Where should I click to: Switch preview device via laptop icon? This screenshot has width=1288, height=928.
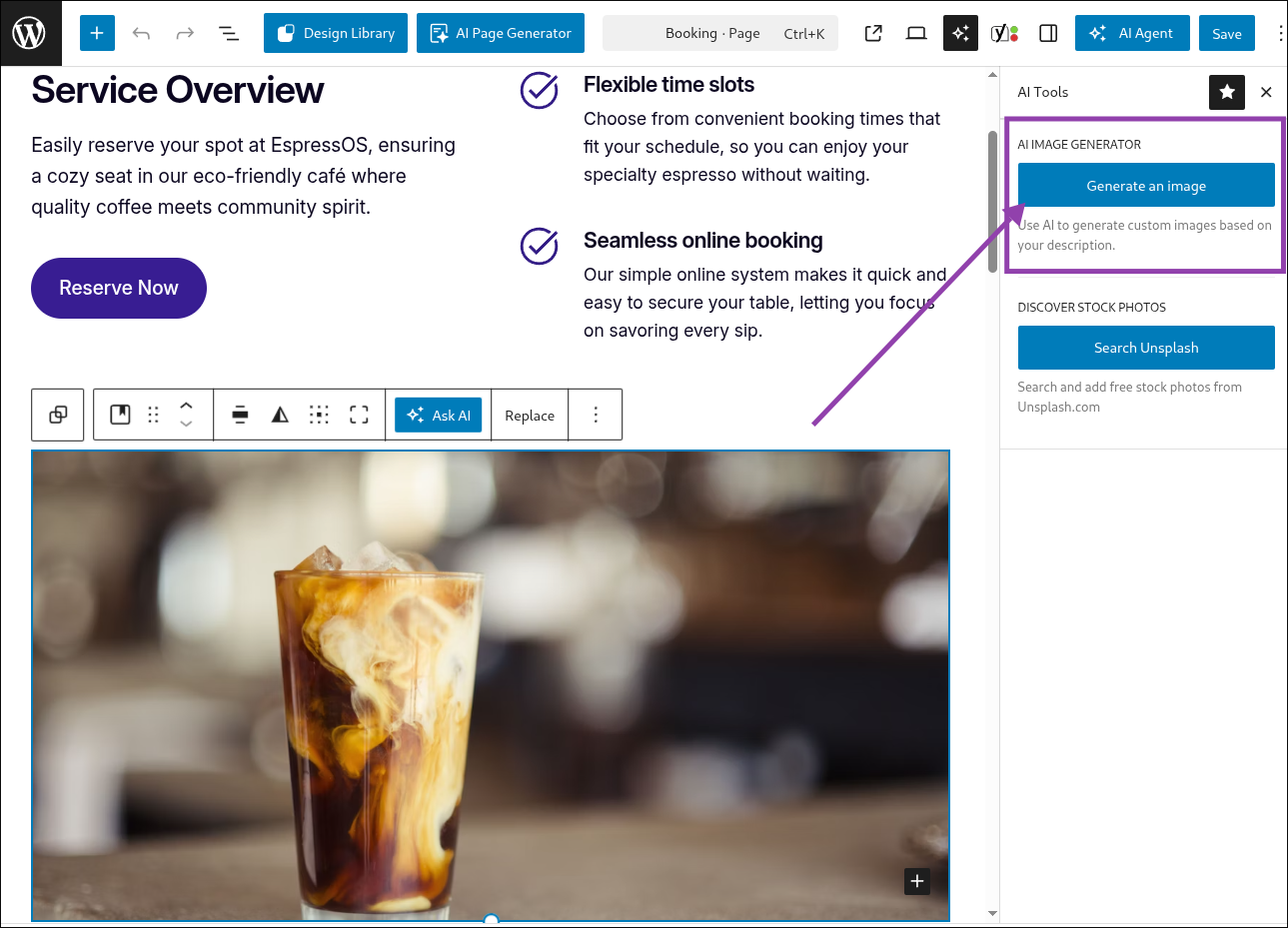pyautogui.click(x=916, y=33)
